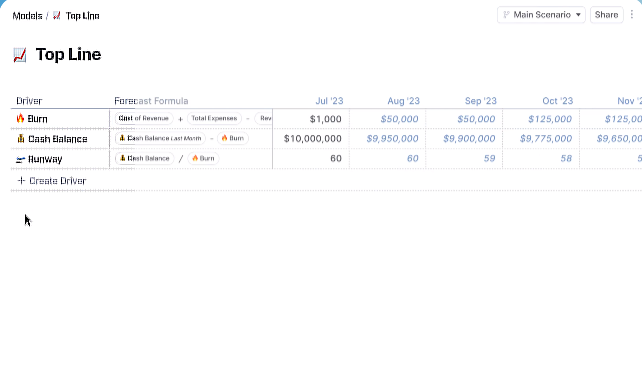Click the Cash Balance chip in Runway formula
The height and width of the screenshot is (385, 642).
tap(145, 158)
